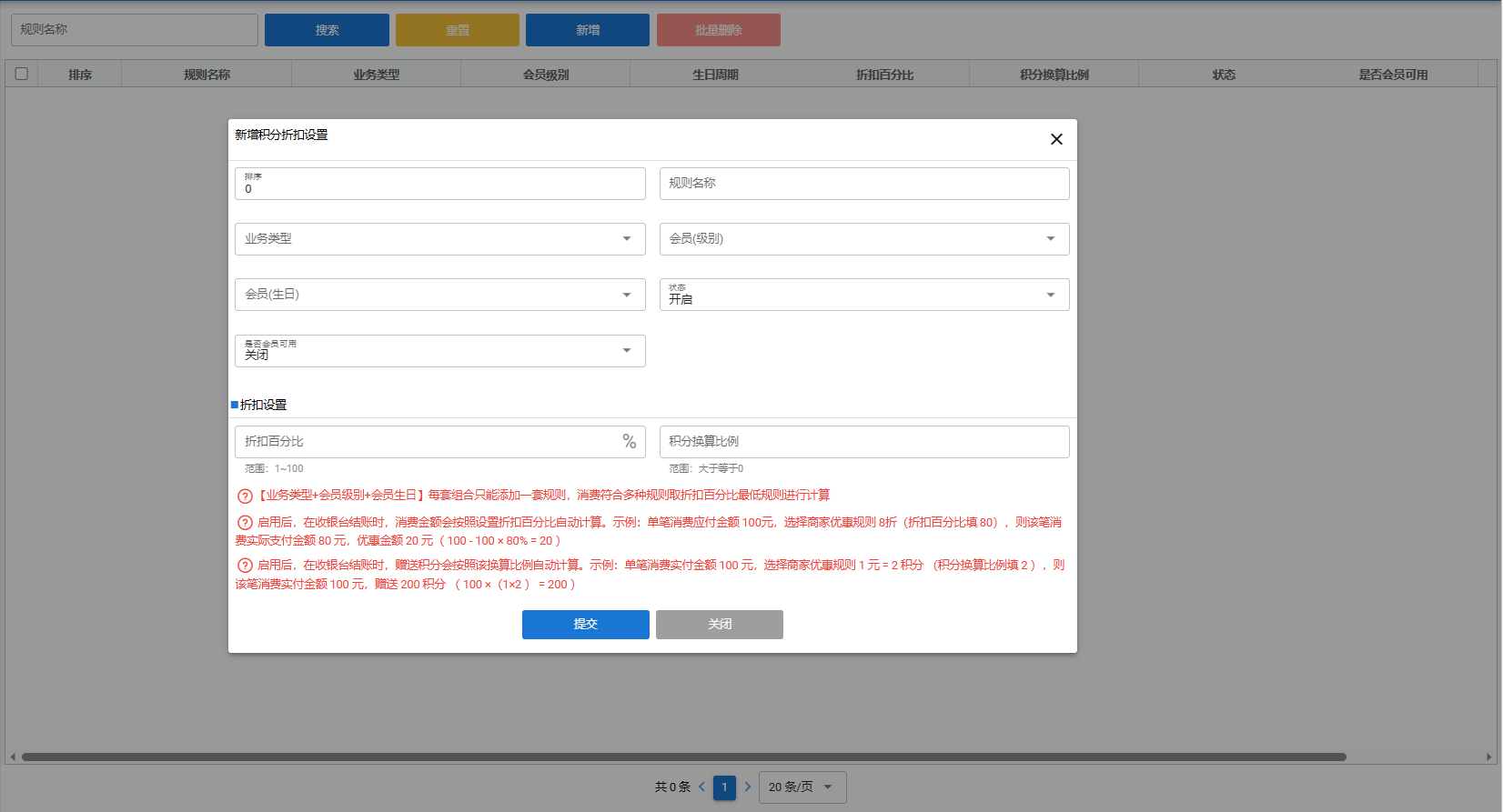
Task: Click the first red question-mark help icon
Action: [245, 496]
